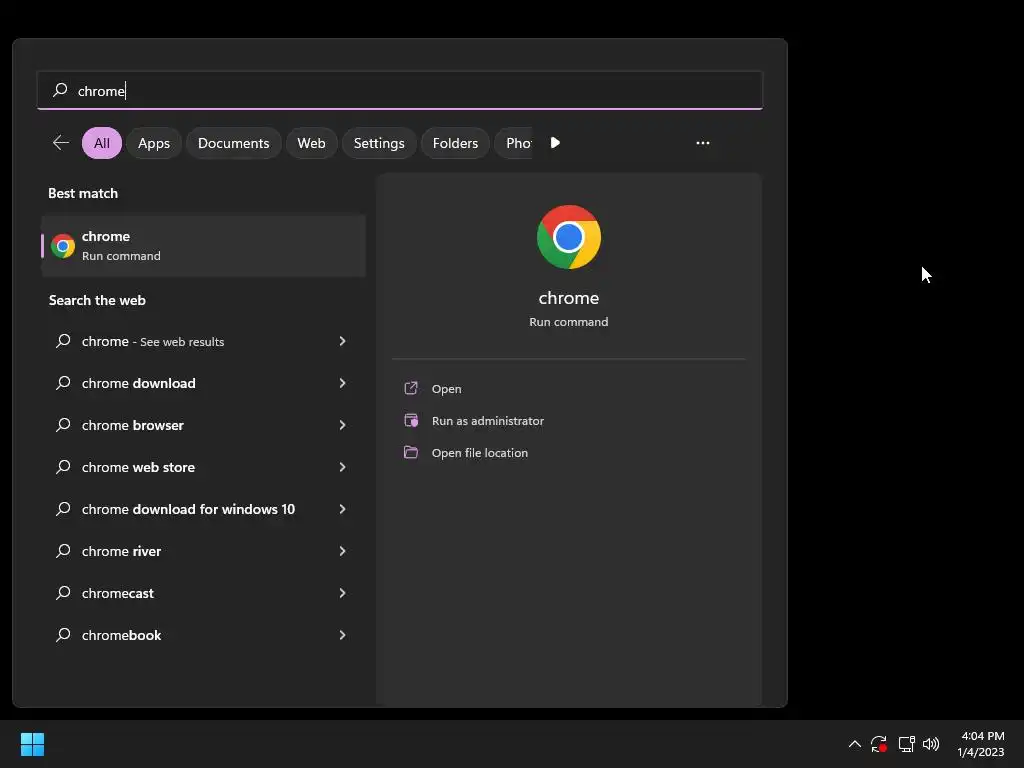The height and width of the screenshot is (768, 1024).
Task: Click search icon beside chrome web store
Action: [63, 466]
